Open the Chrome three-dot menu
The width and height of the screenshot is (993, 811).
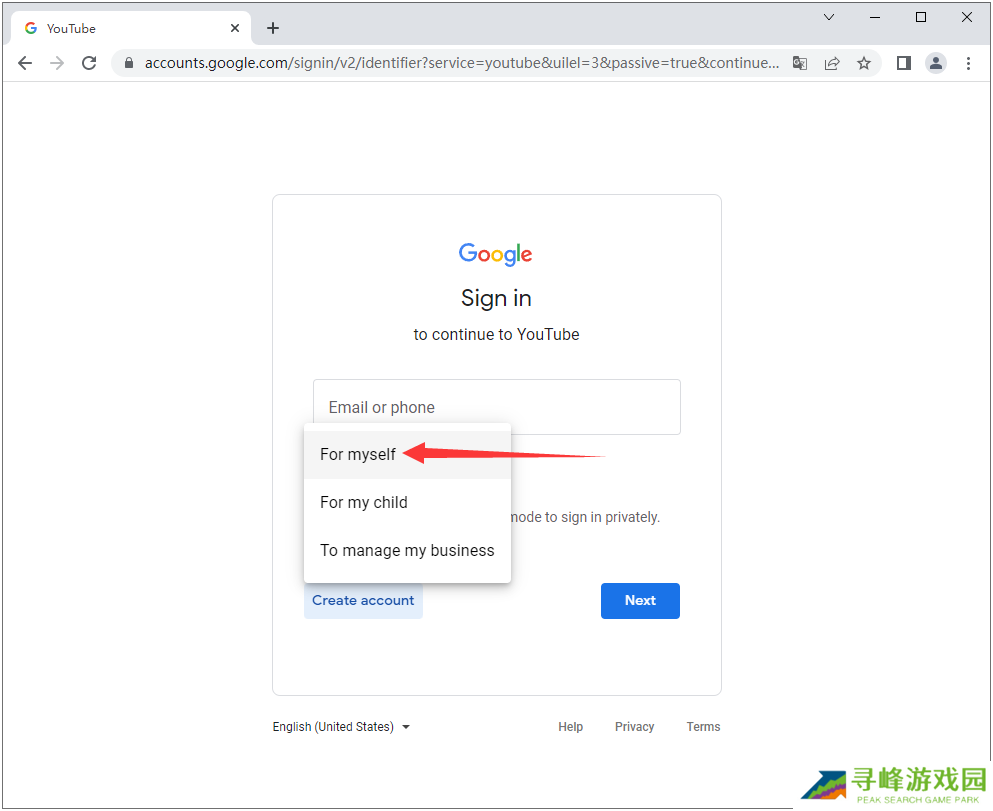pyautogui.click(x=968, y=63)
